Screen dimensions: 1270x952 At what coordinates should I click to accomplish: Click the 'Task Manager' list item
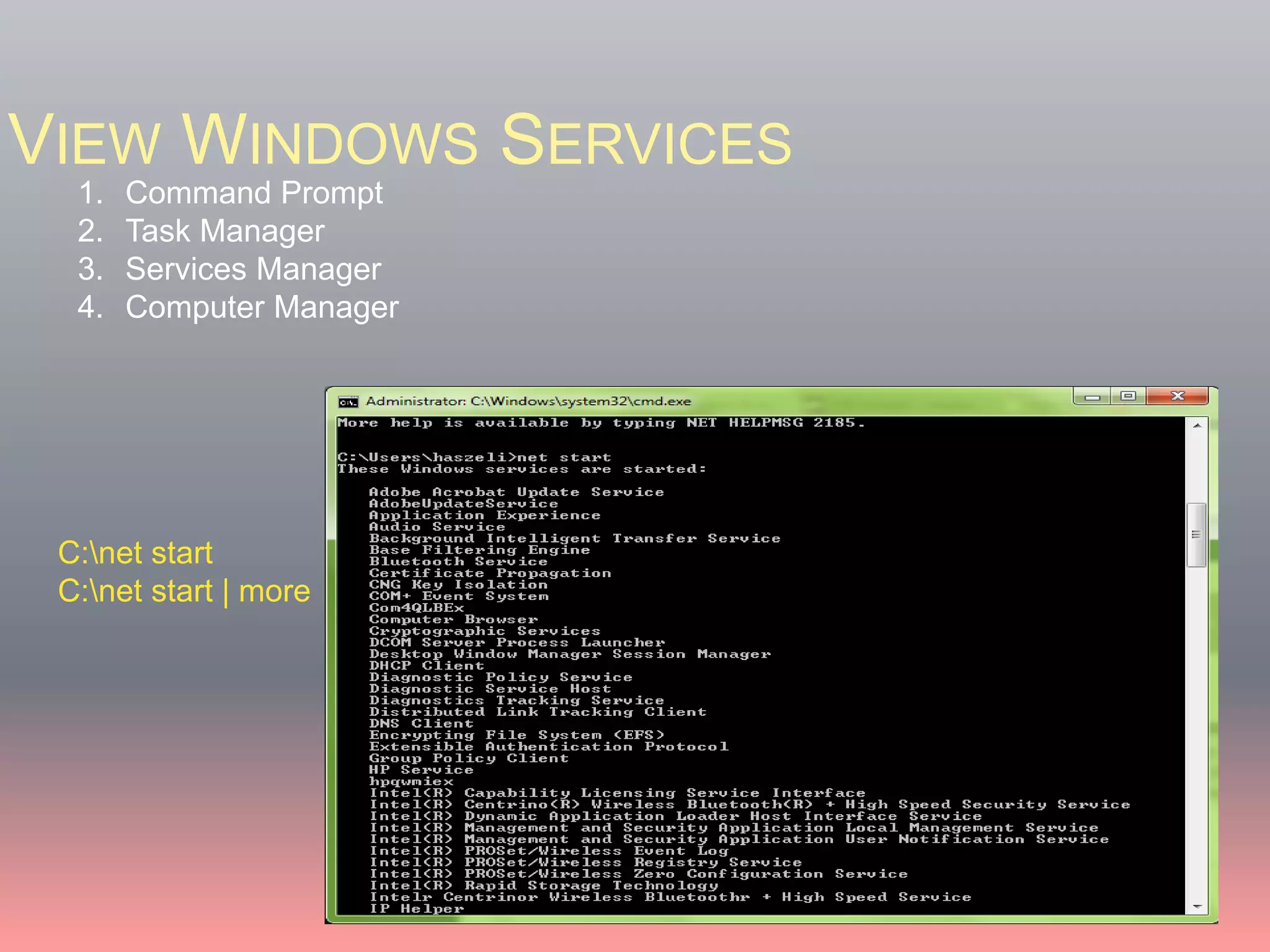pos(225,231)
